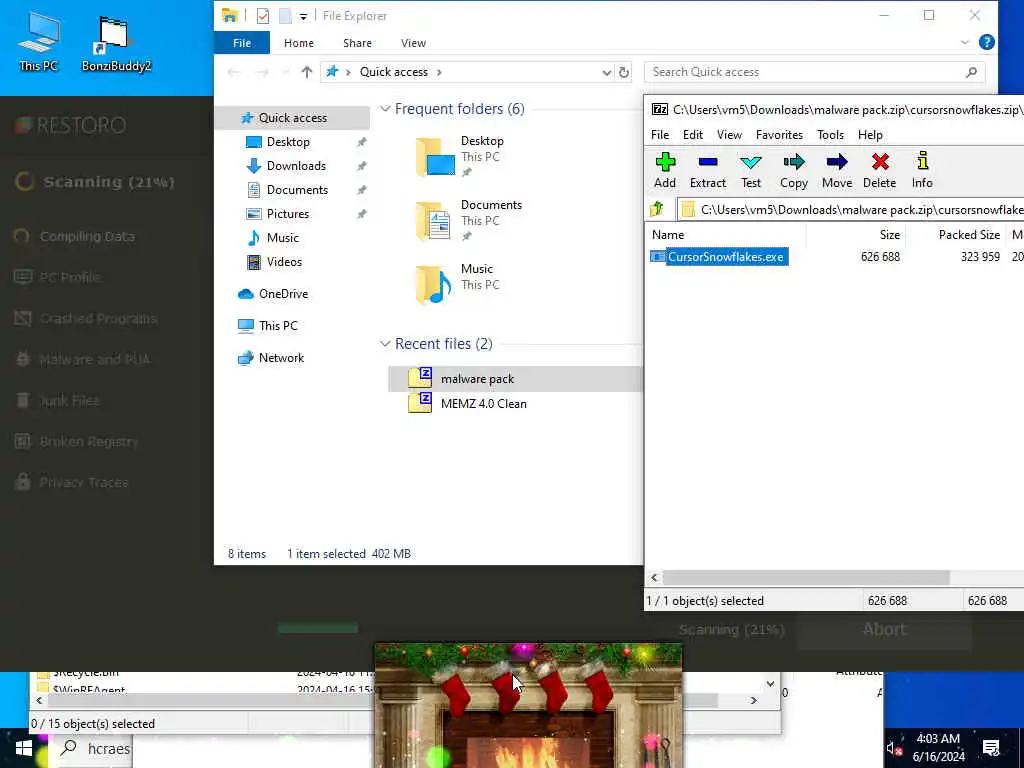Select Quick access in navigation pane
The image size is (1024, 768).
[x=292, y=118]
